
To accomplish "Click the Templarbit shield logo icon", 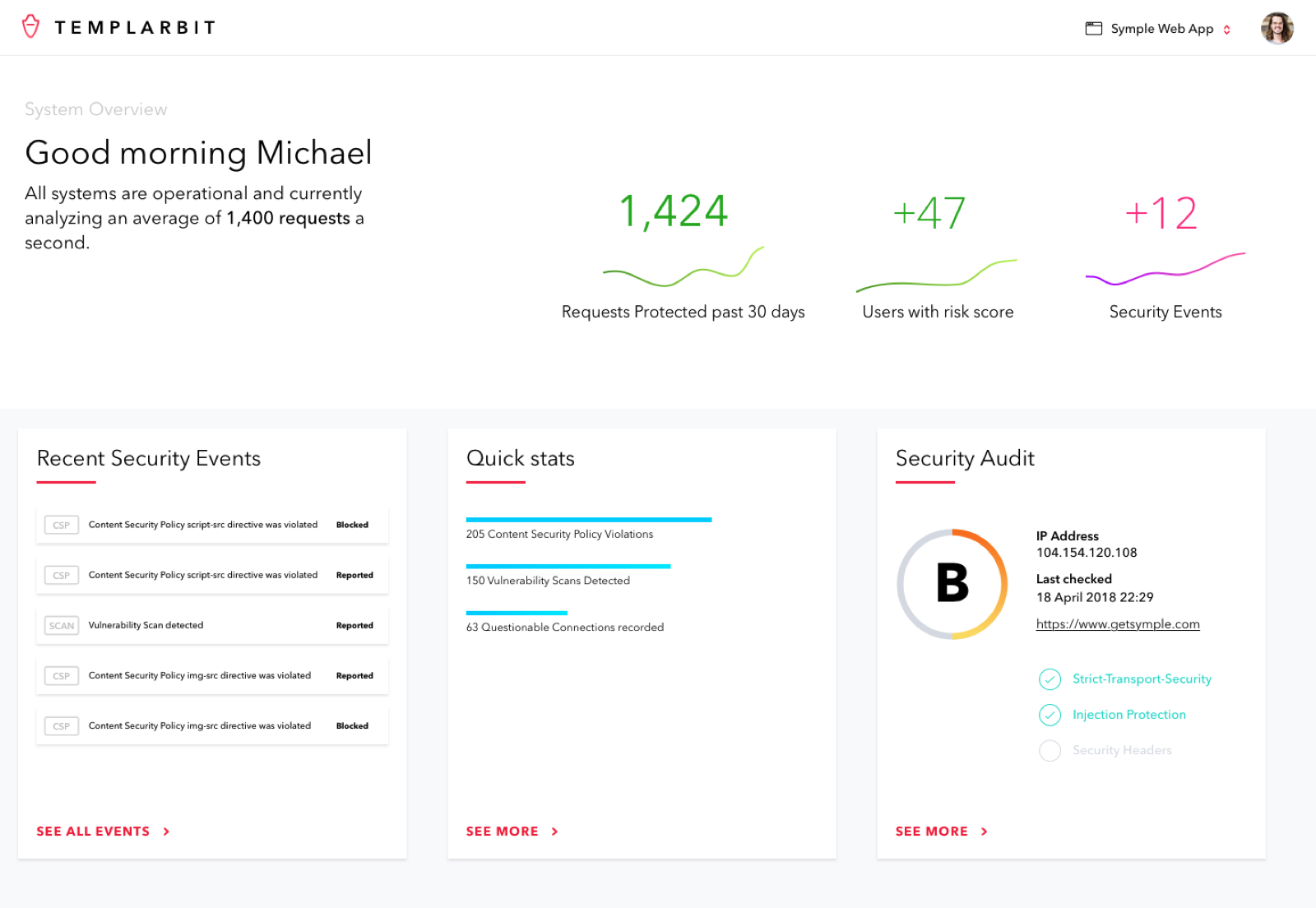I will tap(31, 27).
